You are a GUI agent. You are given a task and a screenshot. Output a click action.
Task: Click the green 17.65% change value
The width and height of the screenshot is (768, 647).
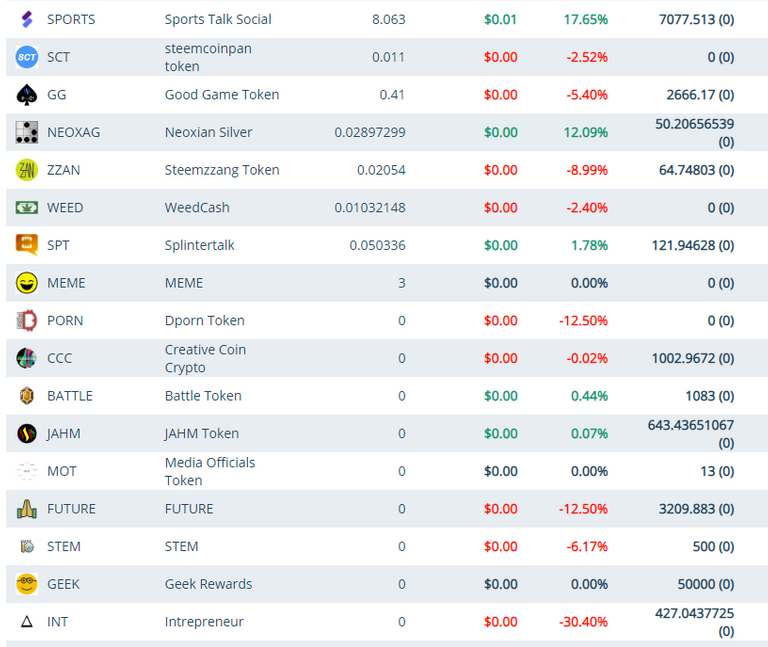click(585, 20)
